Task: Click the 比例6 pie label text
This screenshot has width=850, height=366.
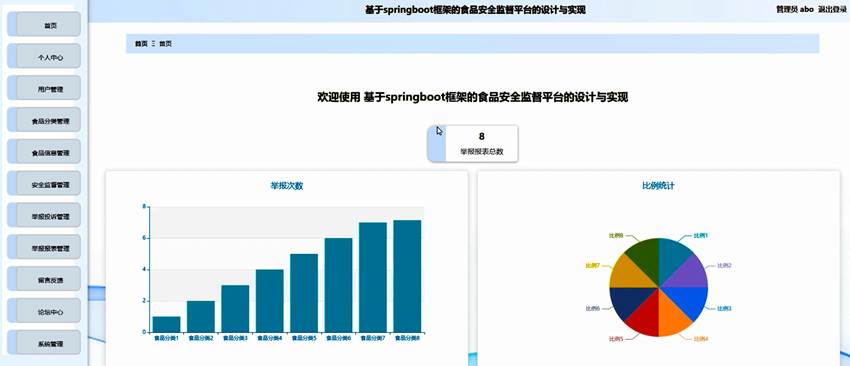Action: (x=593, y=309)
